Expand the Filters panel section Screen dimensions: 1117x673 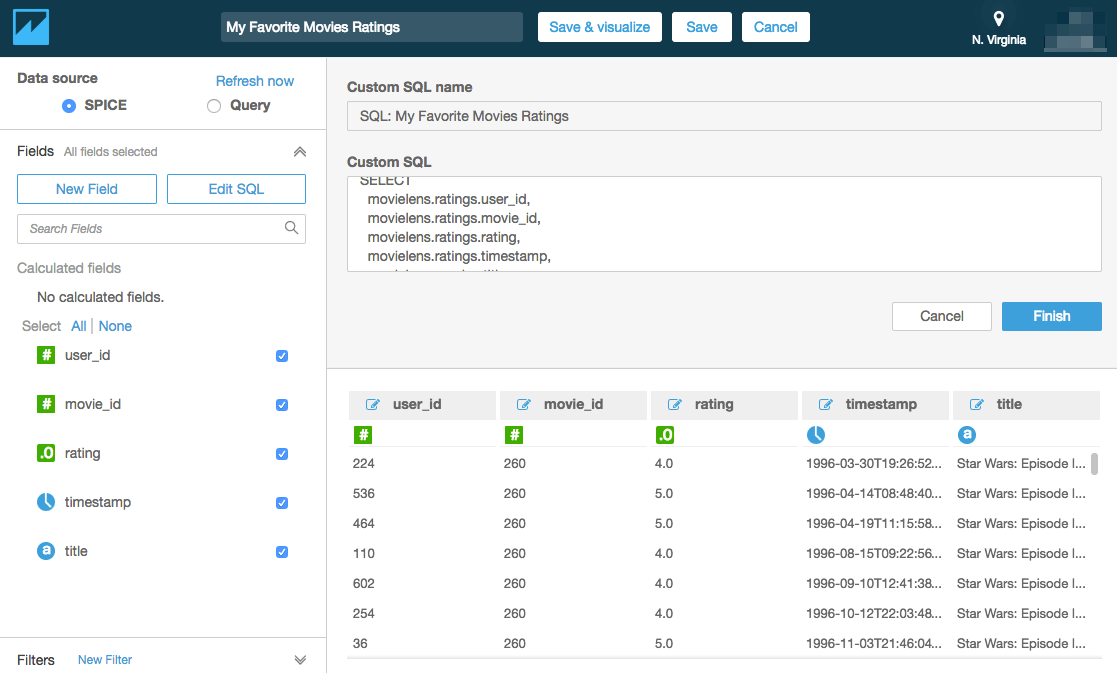coord(300,660)
